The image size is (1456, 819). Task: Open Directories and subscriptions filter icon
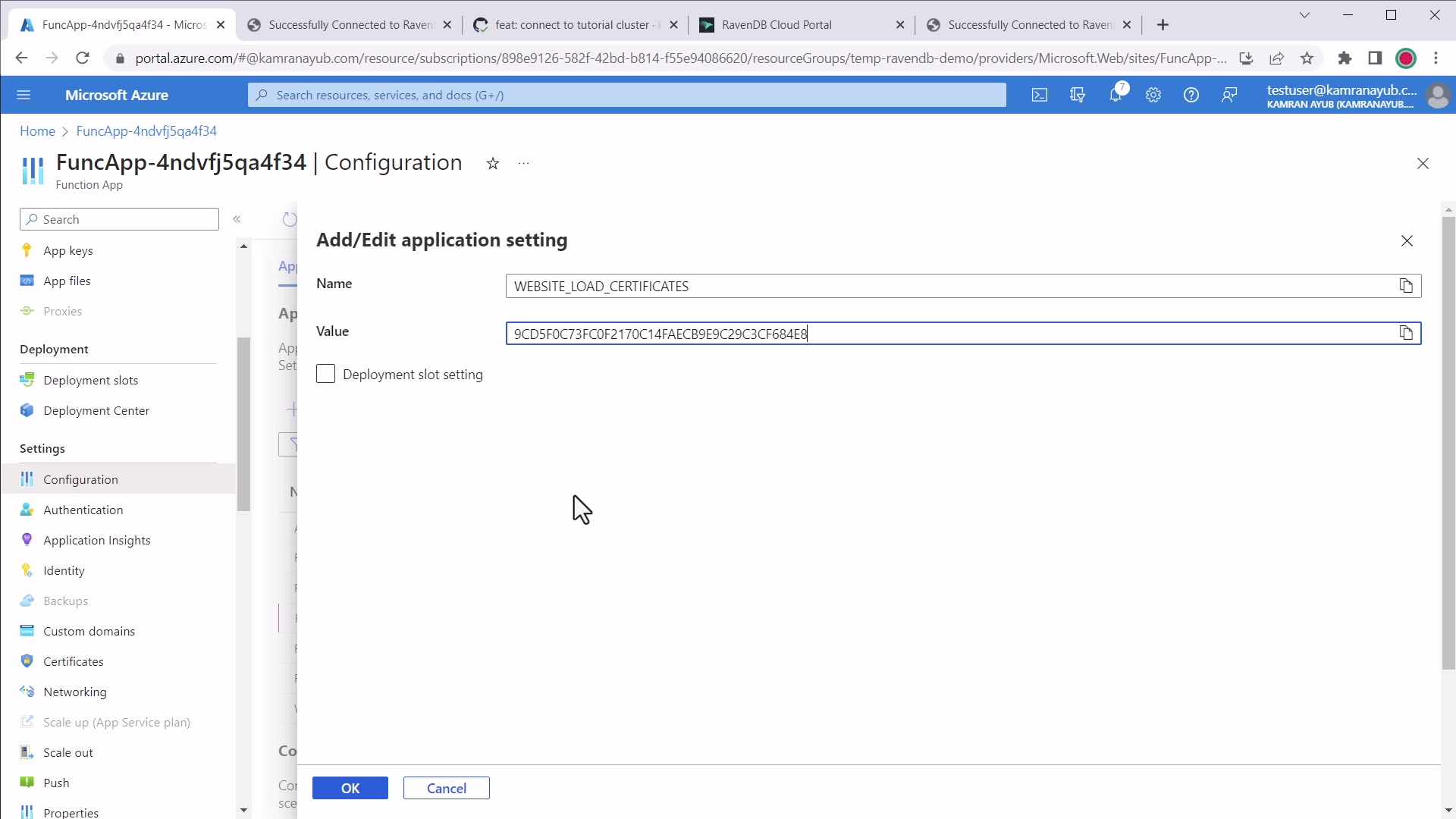1078,95
